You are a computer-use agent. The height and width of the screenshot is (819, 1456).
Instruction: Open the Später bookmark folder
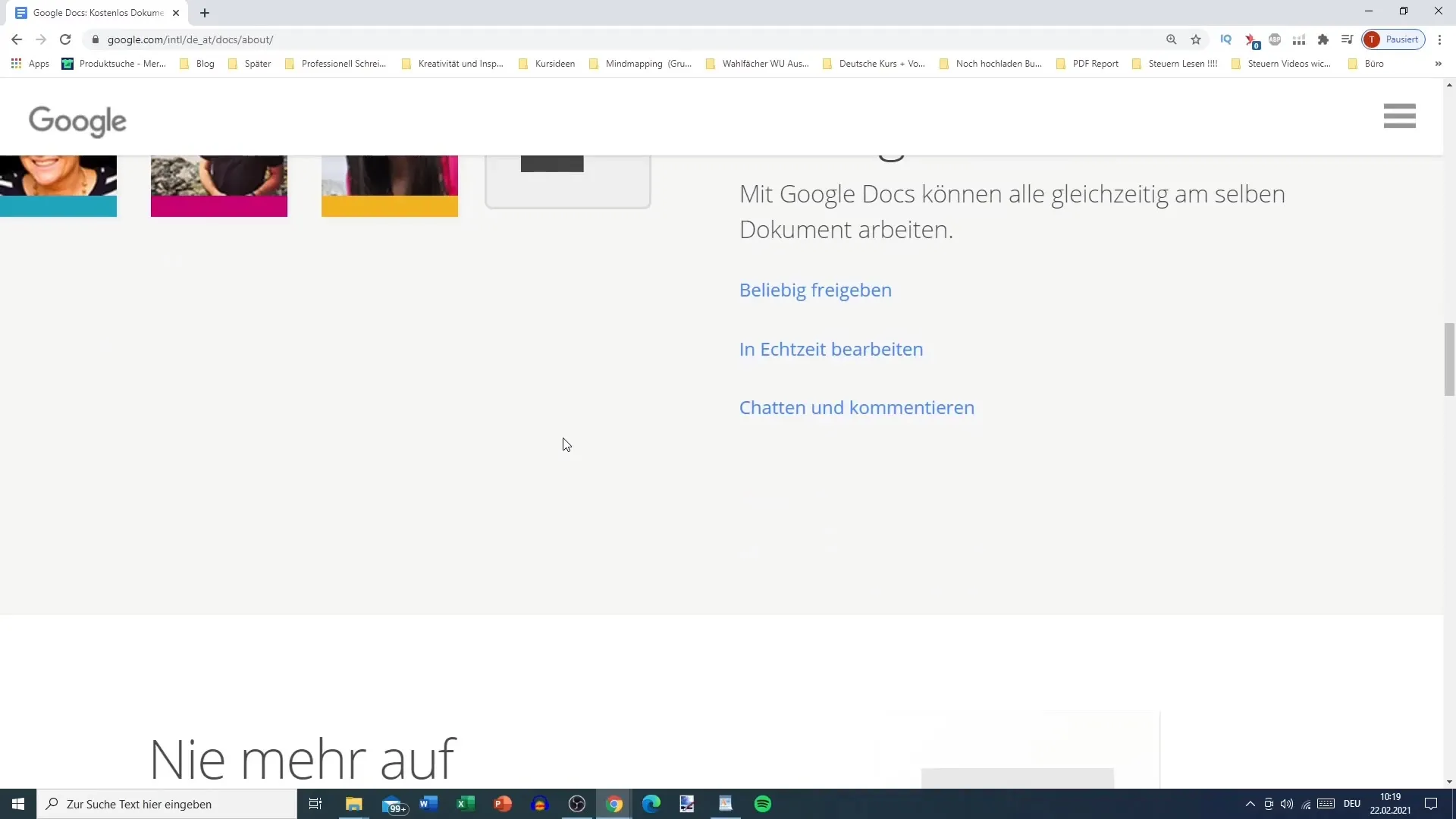(249, 64)
